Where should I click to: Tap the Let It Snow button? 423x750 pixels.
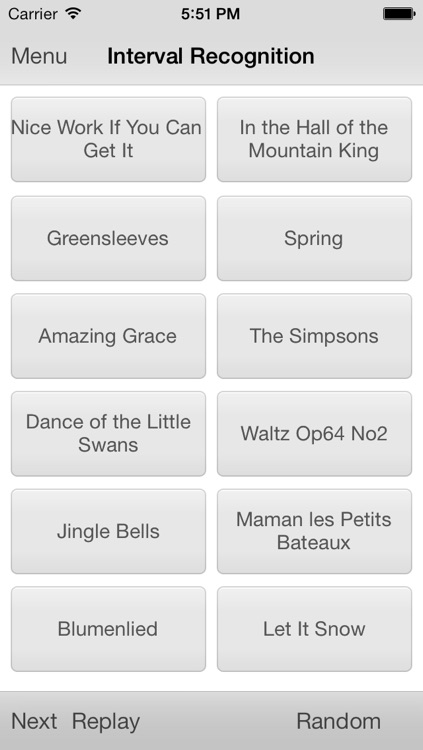click(314, 629)
